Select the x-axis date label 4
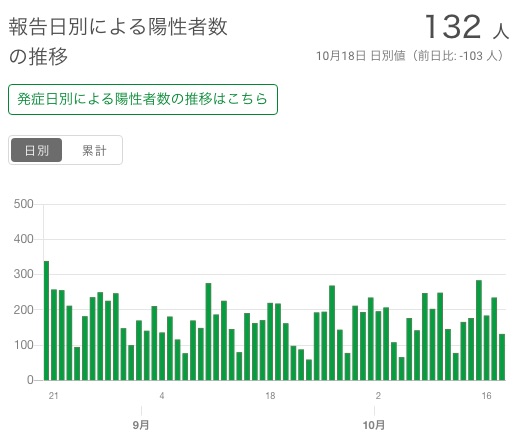This screenshot has height=436, width=524. 162,396
